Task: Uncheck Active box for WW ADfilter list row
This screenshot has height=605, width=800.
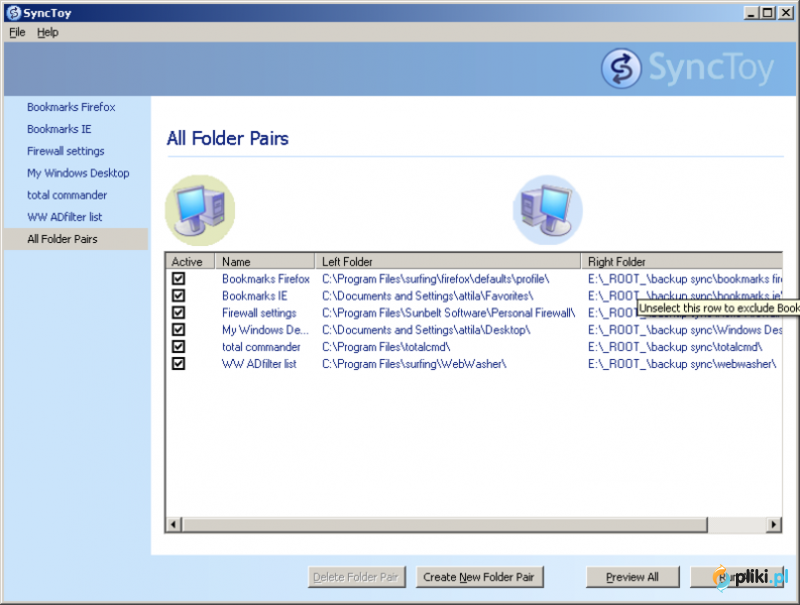Action: [x=178, y=364]
